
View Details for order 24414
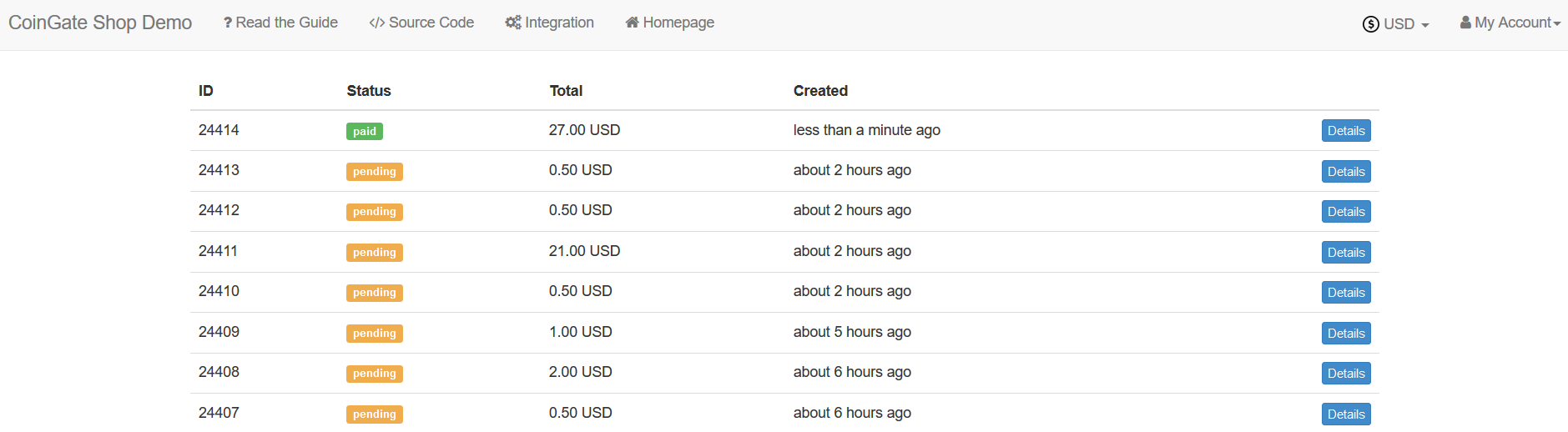click(1346, 131)
